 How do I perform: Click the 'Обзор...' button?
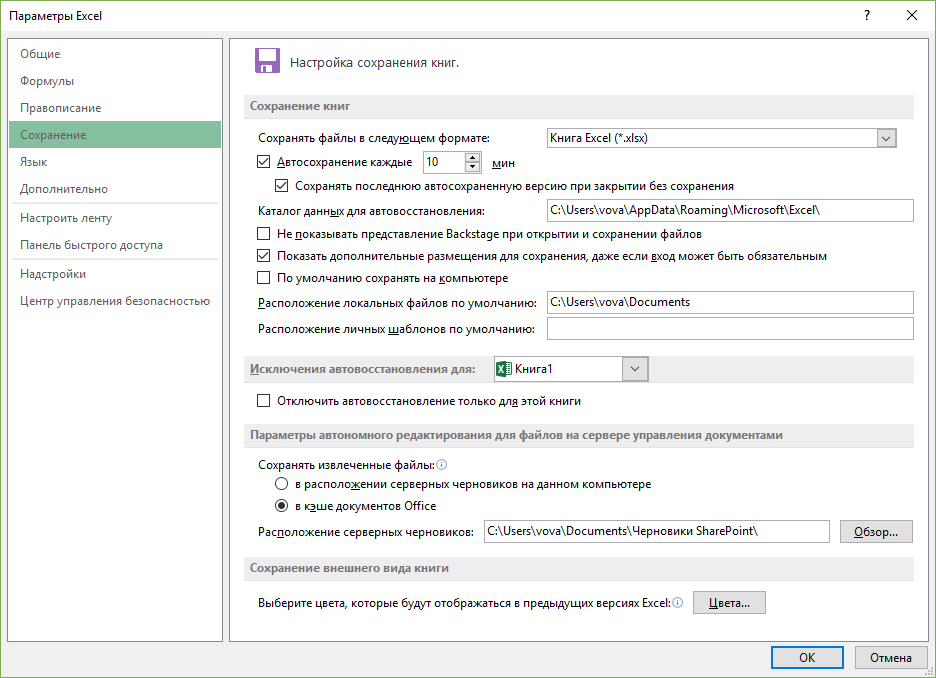click(x=875, y=532)
